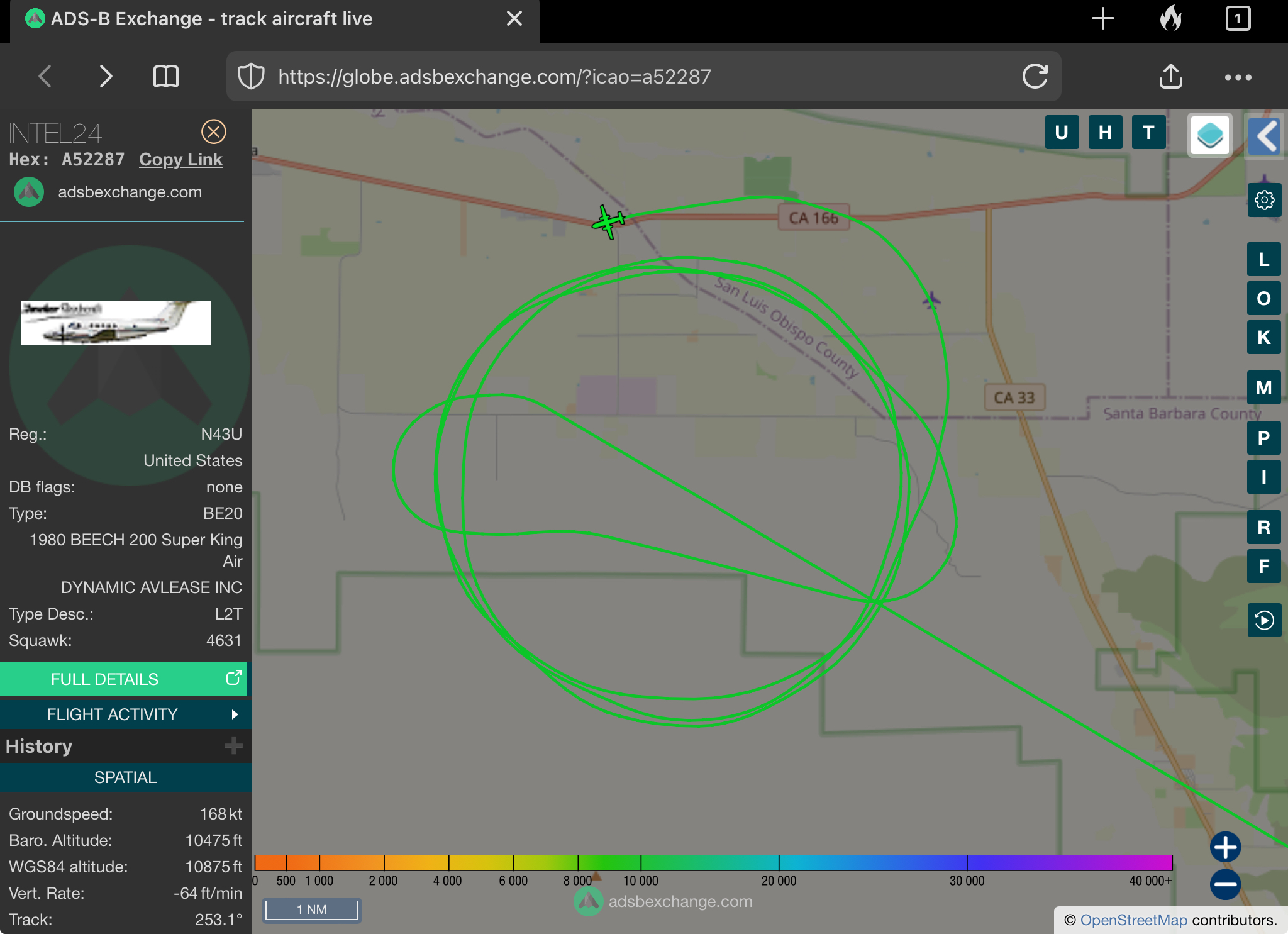Image resolution: width=1288 pixels, height=934 pixels.
Task: Go forward in browser history
Action: 106,77
